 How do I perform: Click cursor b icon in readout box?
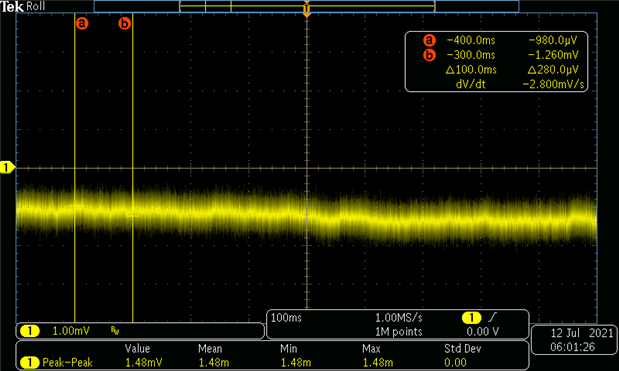[430, 55]
